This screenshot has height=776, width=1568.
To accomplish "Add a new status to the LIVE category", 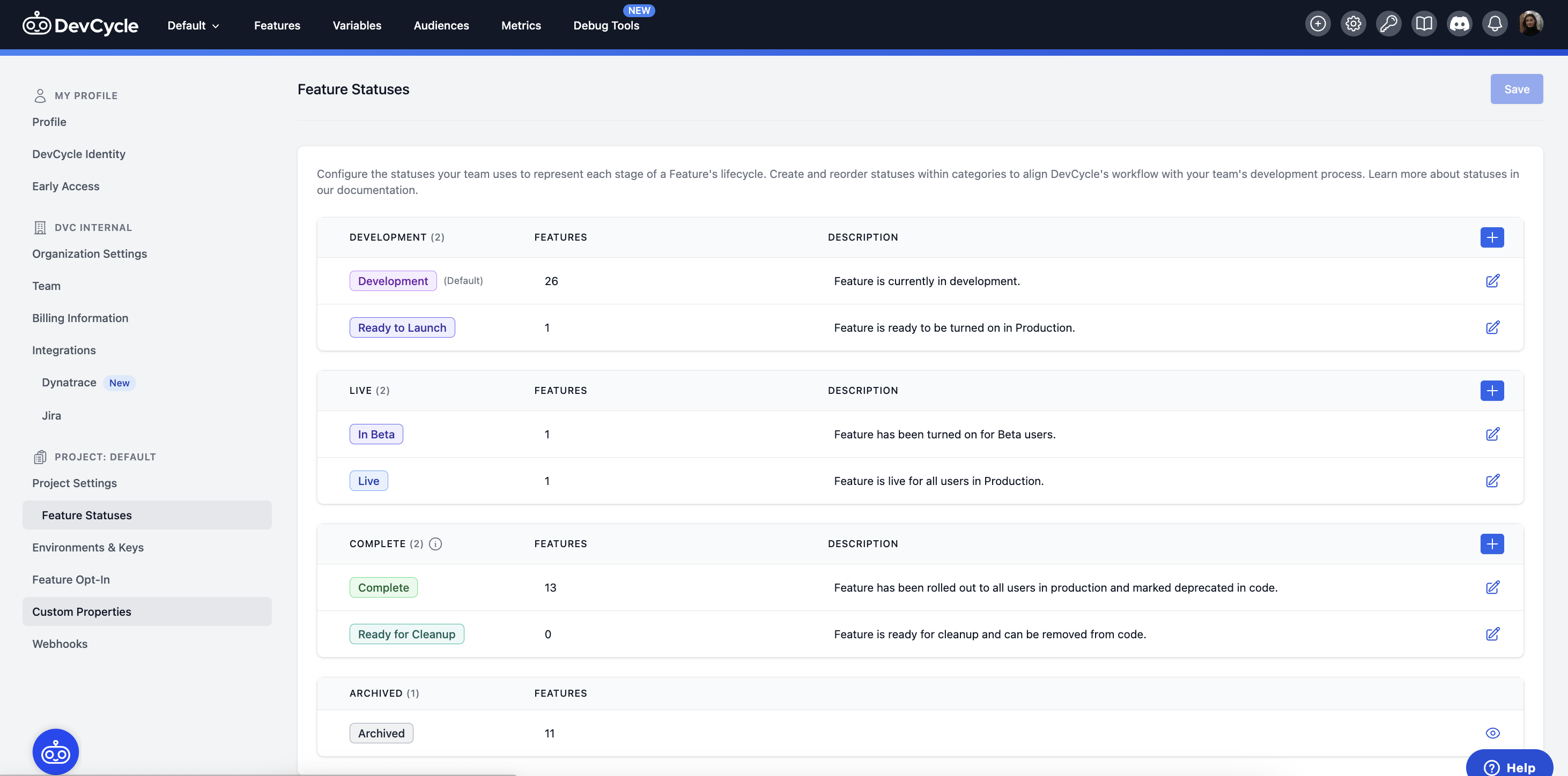I will (1492, 391).
